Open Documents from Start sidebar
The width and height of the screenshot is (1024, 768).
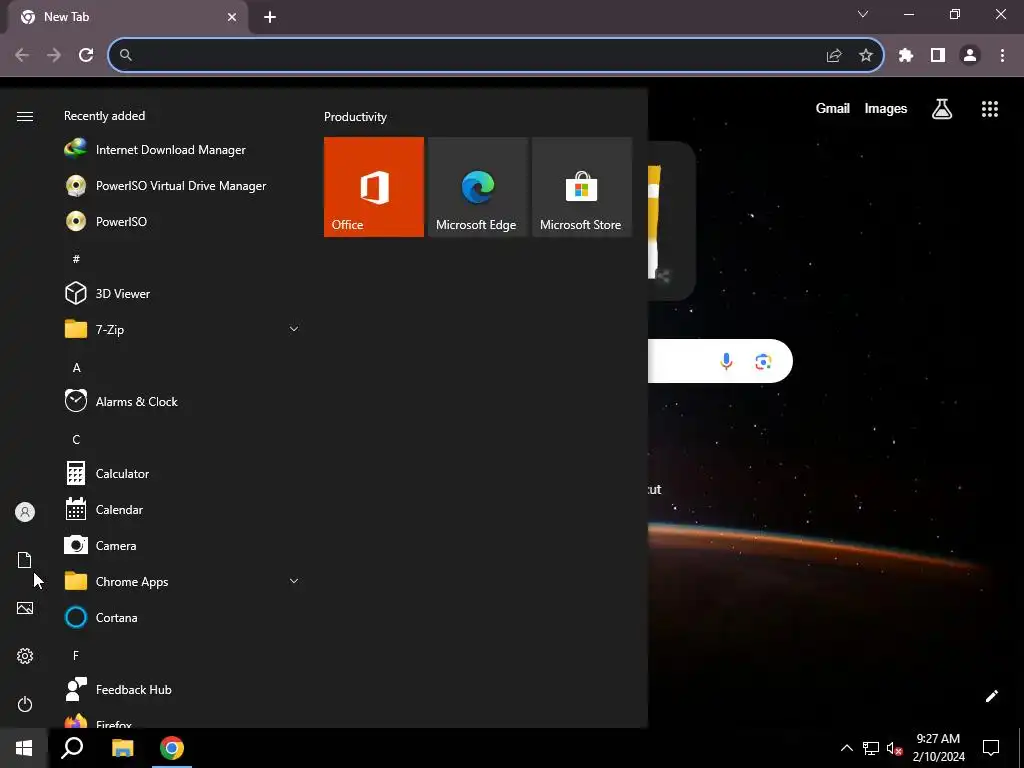click(25, 560)
